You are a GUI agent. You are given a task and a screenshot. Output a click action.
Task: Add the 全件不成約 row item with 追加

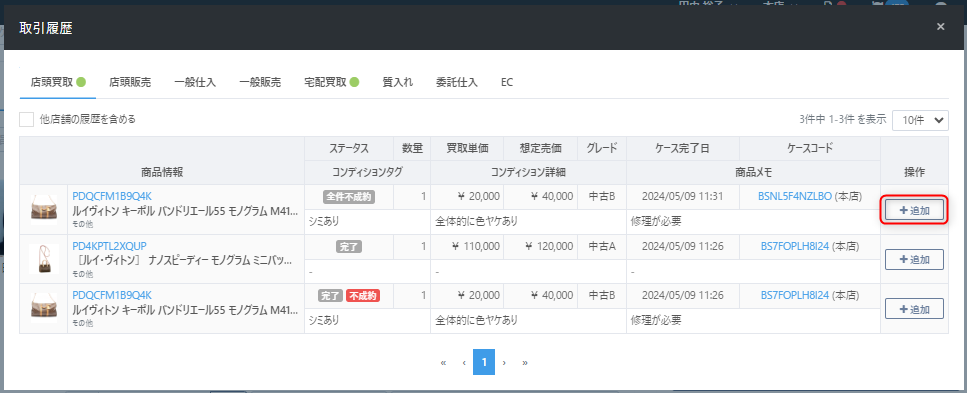(x=914, y=210)
